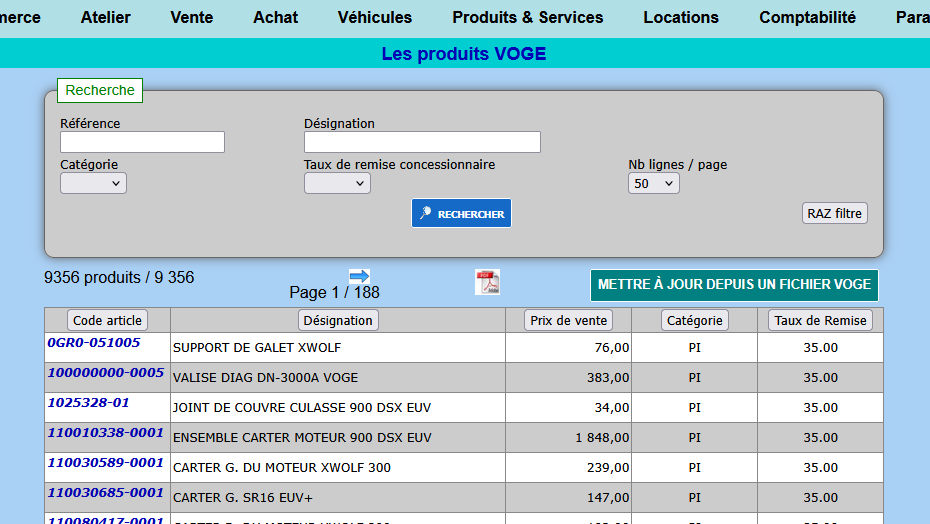Click the RECHERCHER search button
The image size is (930, 524).
tap(461, 213)
